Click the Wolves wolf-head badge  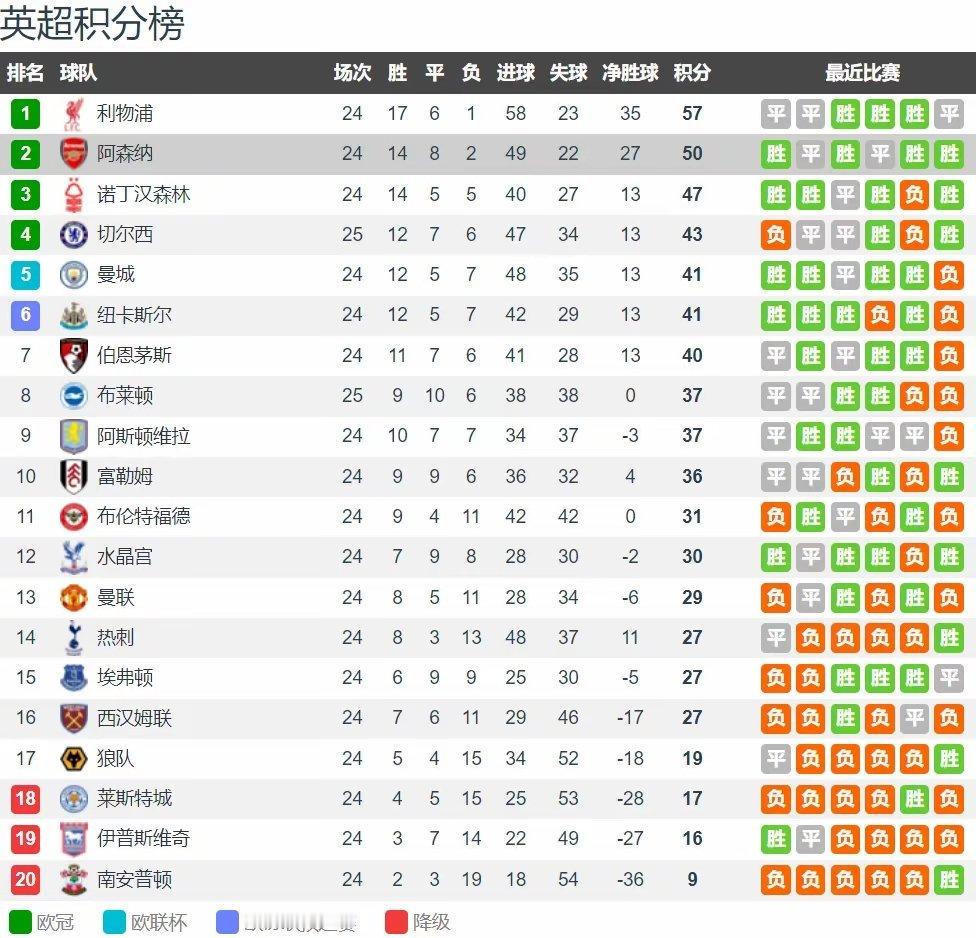click(73, 759)
